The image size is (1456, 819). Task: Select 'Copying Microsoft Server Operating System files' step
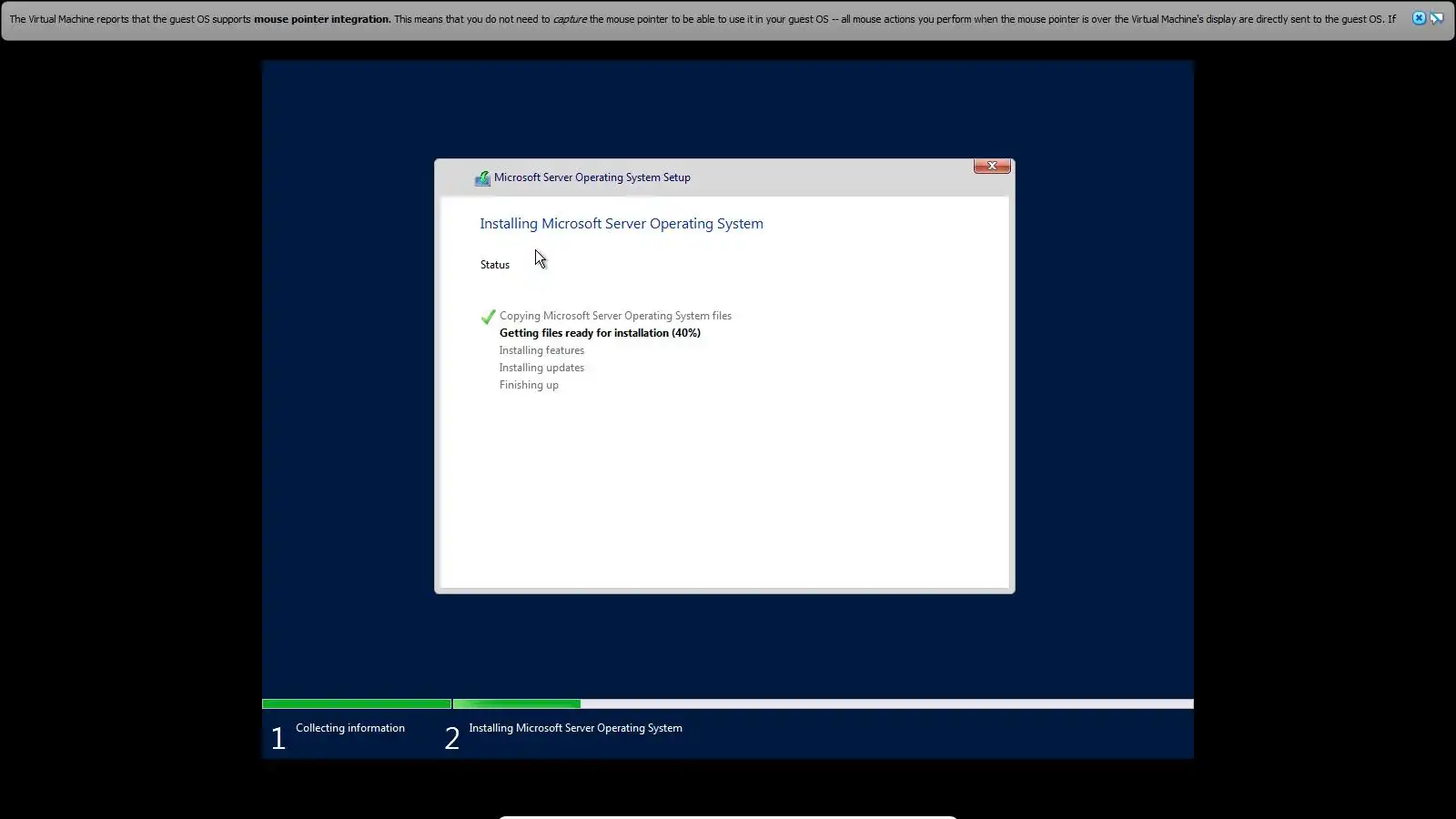pos(615,316)
